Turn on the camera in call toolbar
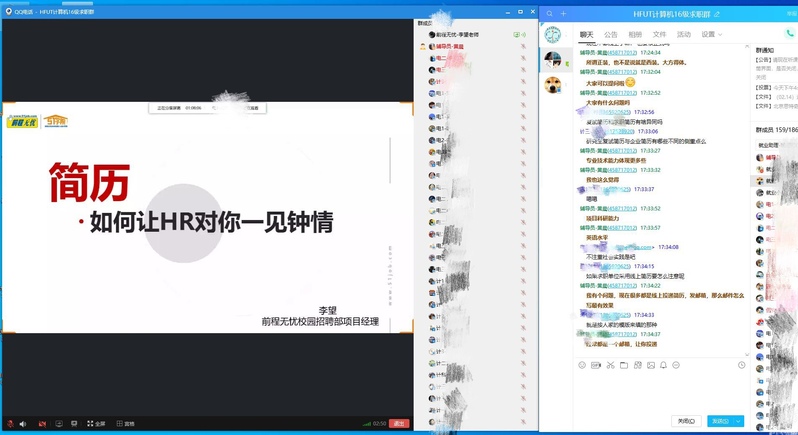798x435 pixels. (41, 424)
